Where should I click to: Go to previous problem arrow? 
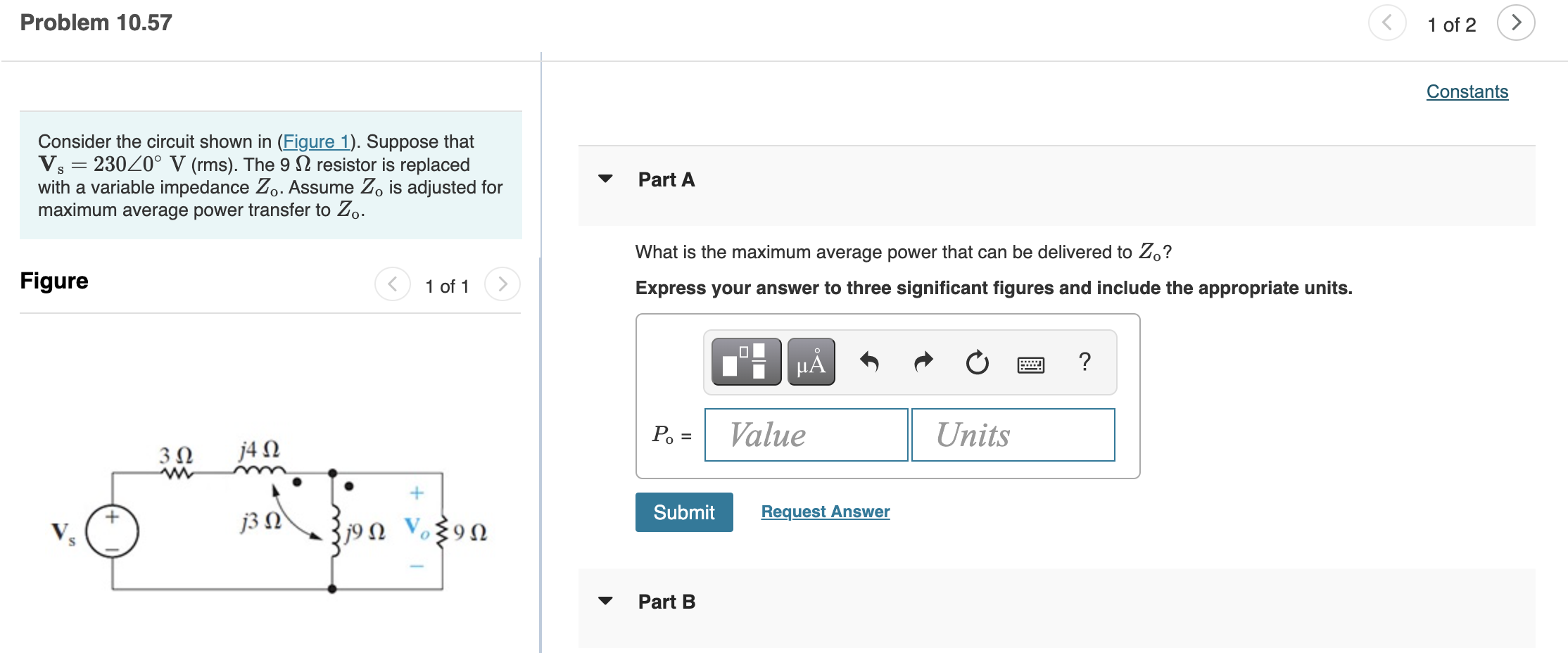[1387, 23]
